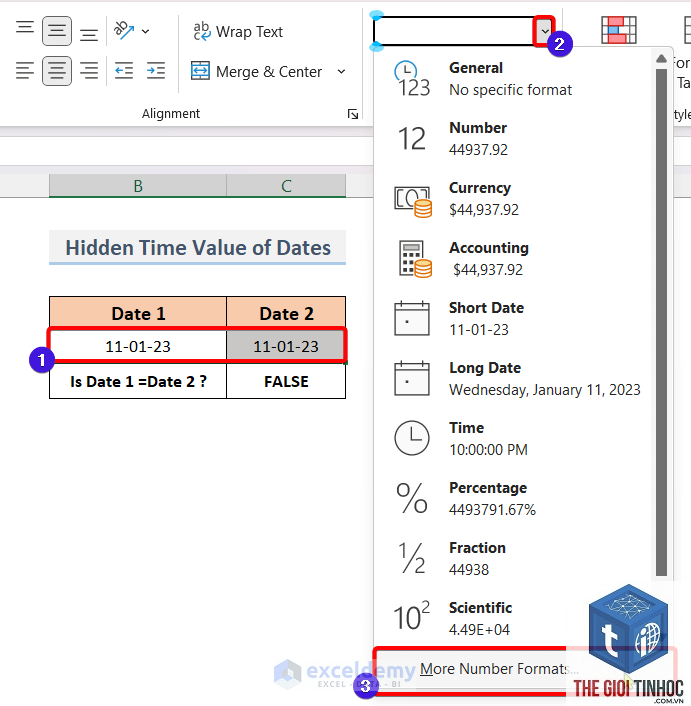Click scroll up arrow in format list
Screen dimensions: 691x706
(661, 59)
